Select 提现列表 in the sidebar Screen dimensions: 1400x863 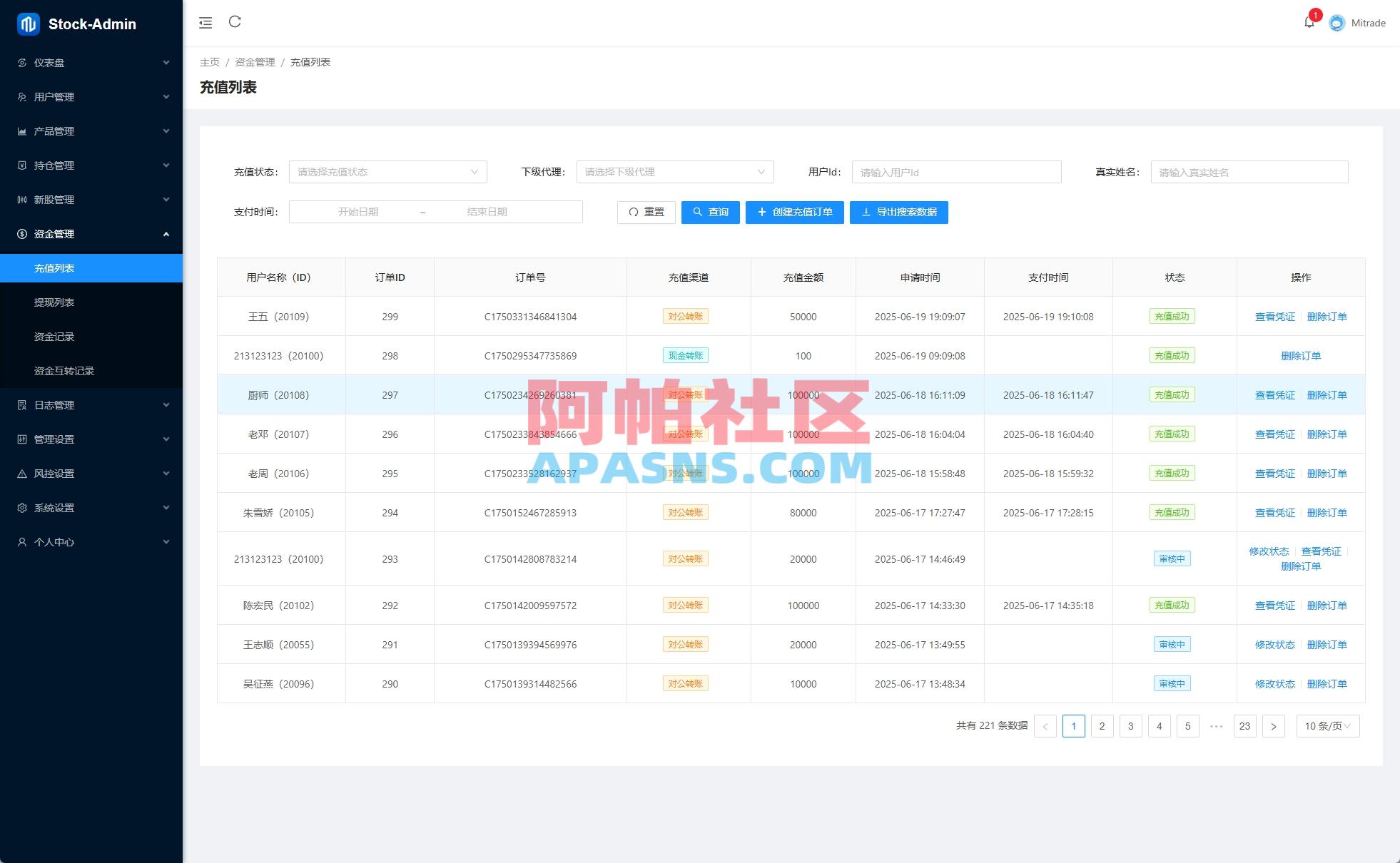point(55,302)
